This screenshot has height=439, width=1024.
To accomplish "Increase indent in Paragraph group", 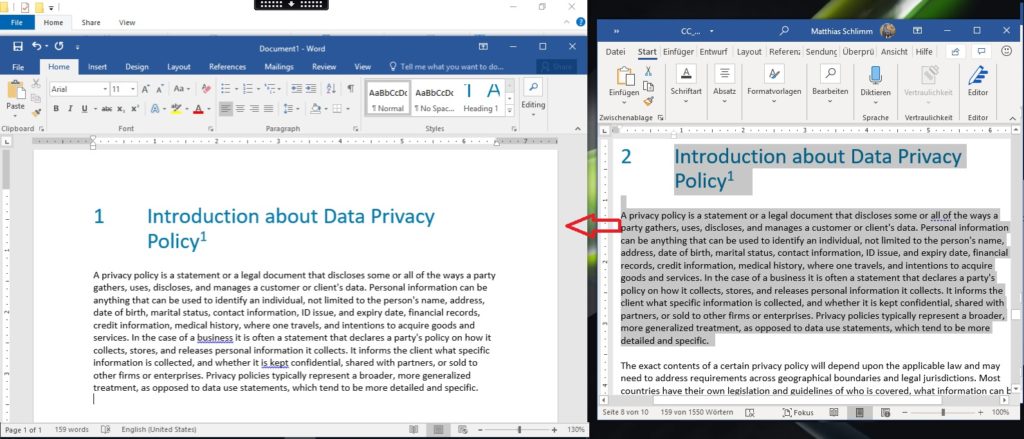I will (x=311, y=89).
